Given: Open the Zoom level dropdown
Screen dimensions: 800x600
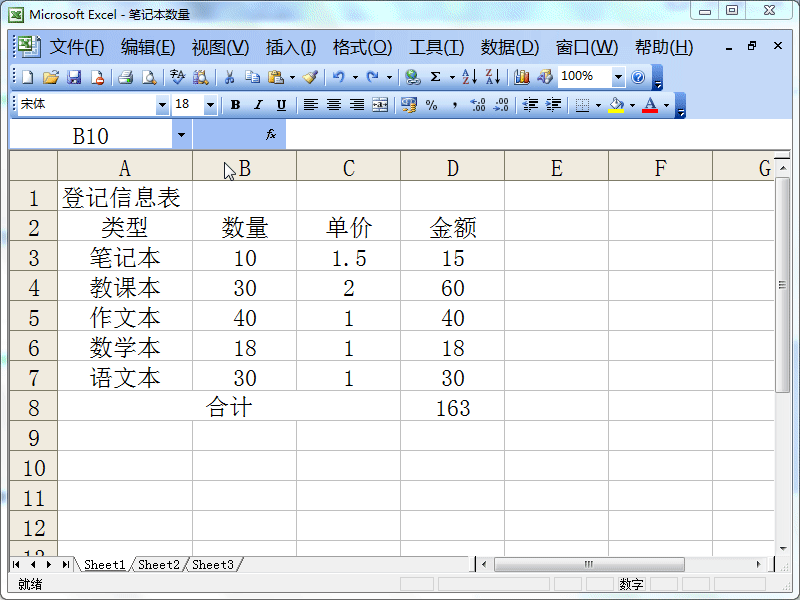Looking at the screenshot, I should [x=617, y=77].
